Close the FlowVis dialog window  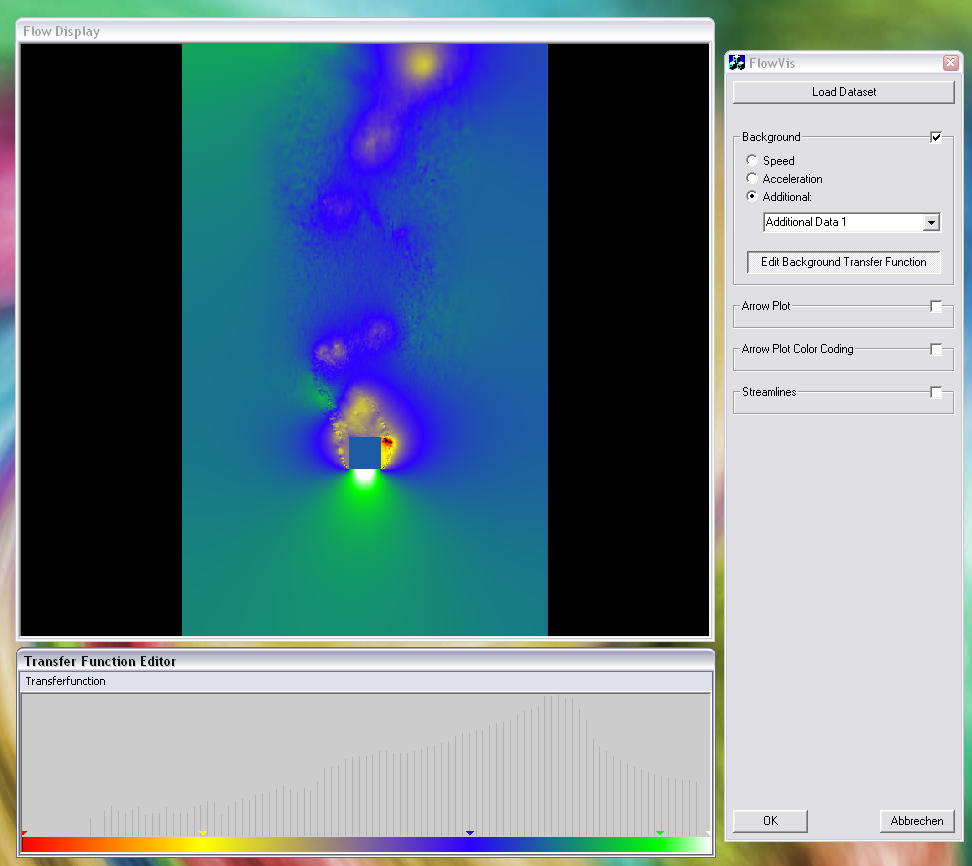click(950, 63)
